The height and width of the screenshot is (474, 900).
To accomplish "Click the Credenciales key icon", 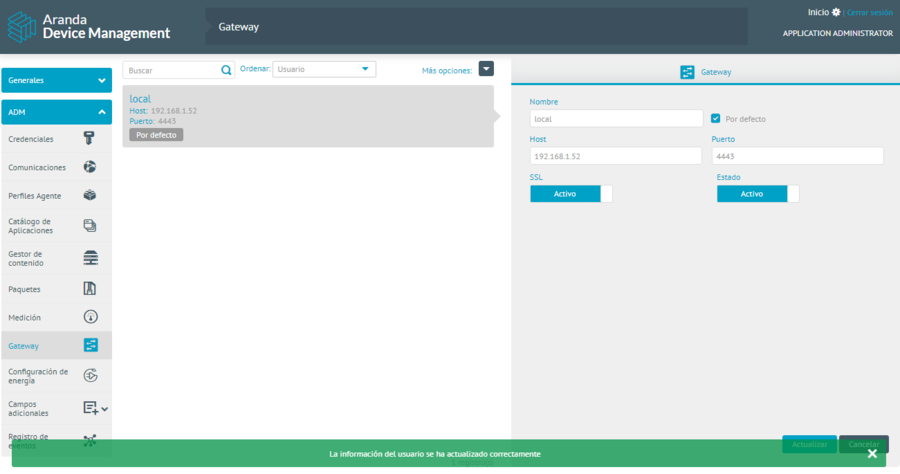I will point(90,139).
